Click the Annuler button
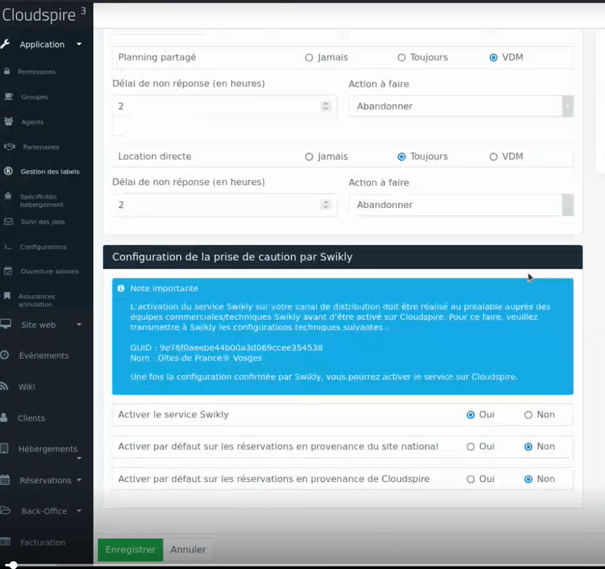Screen dimensions: 605x569 tap(188, 550)
